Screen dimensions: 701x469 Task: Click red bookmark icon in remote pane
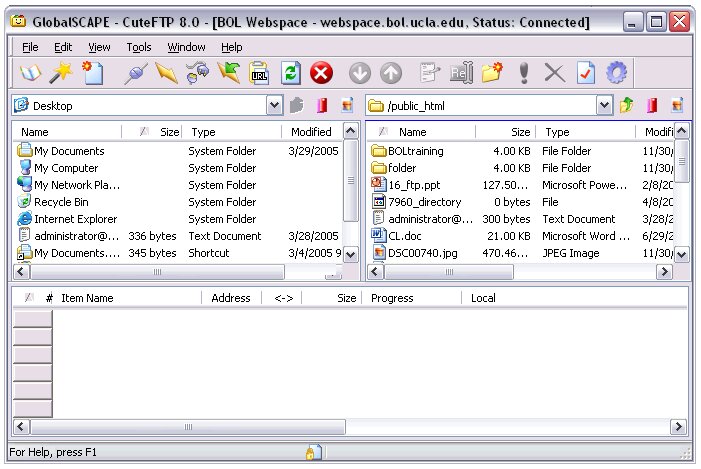[x=652, y=106]
